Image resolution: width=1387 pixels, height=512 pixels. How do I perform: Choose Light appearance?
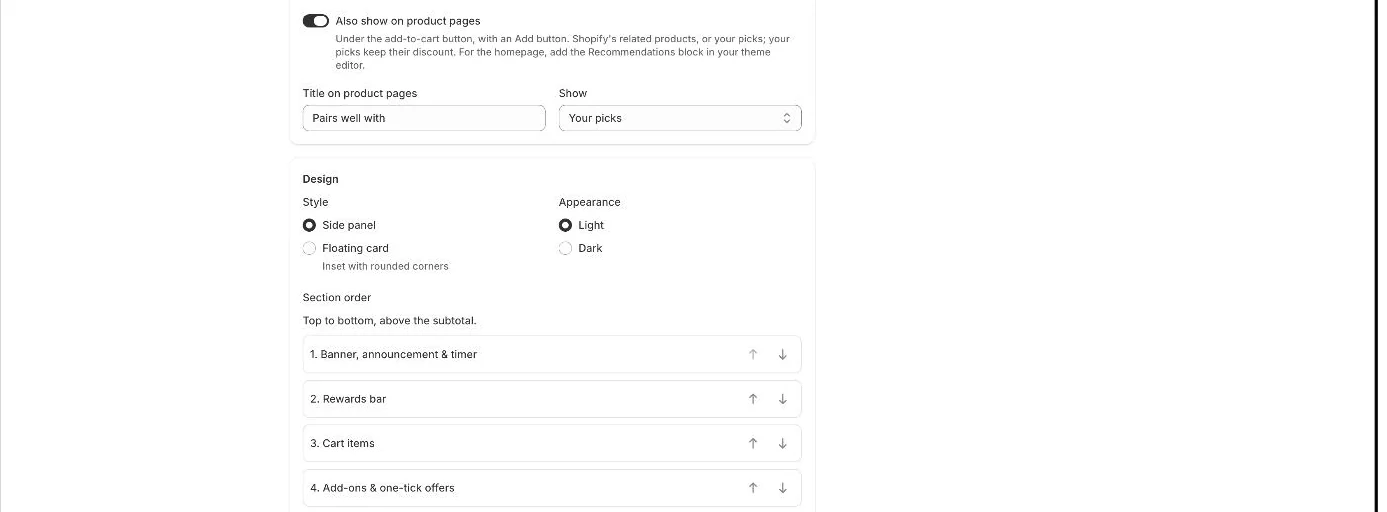coord(565,225)
